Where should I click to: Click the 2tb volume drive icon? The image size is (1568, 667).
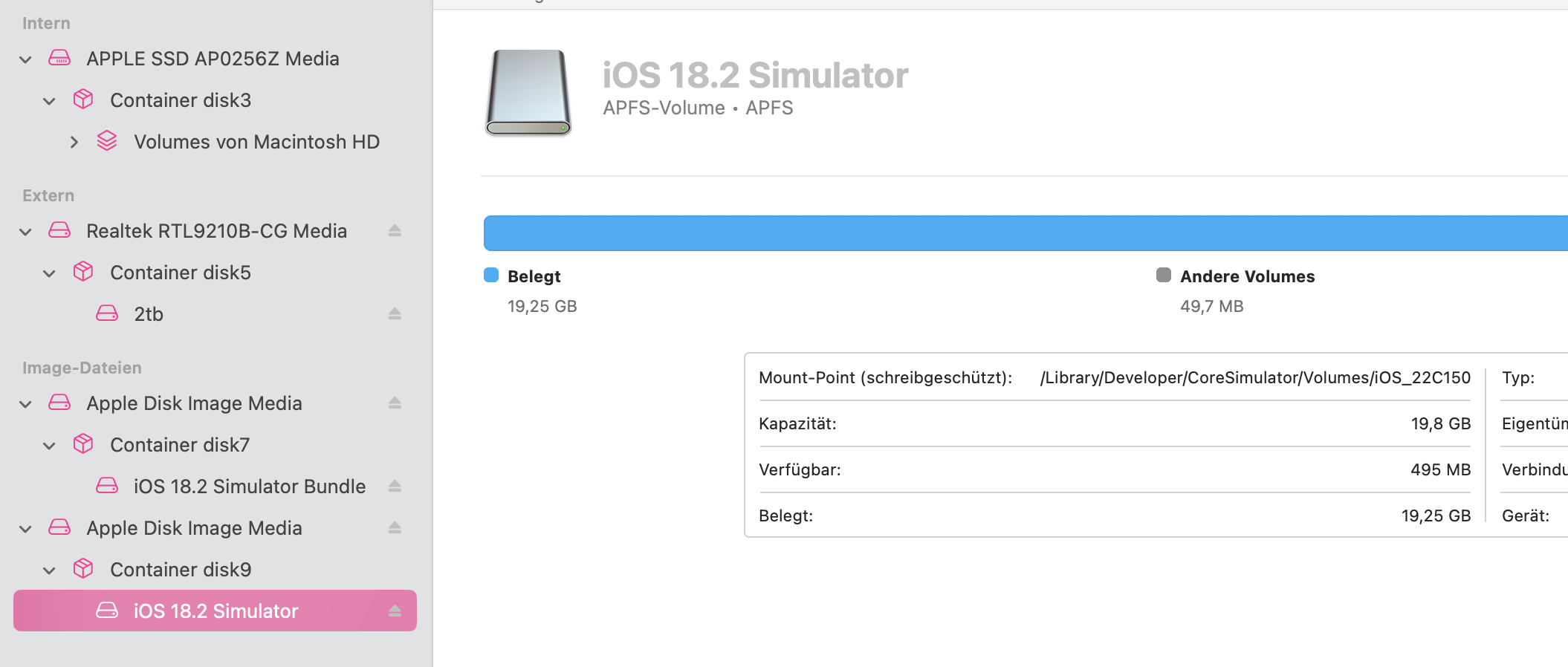click(x=107, y=313)
